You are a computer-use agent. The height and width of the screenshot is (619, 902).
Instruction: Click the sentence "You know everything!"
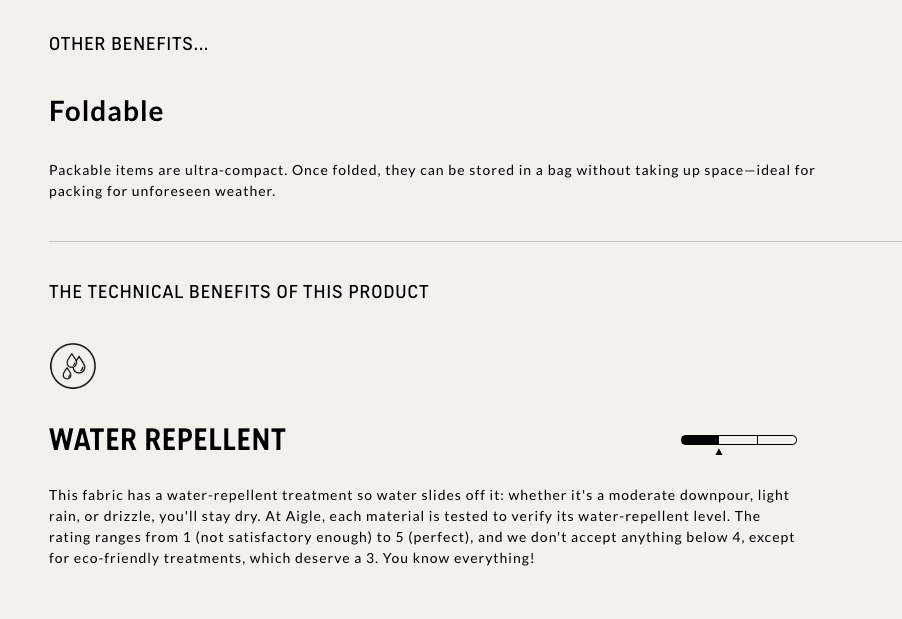point(458,558)
